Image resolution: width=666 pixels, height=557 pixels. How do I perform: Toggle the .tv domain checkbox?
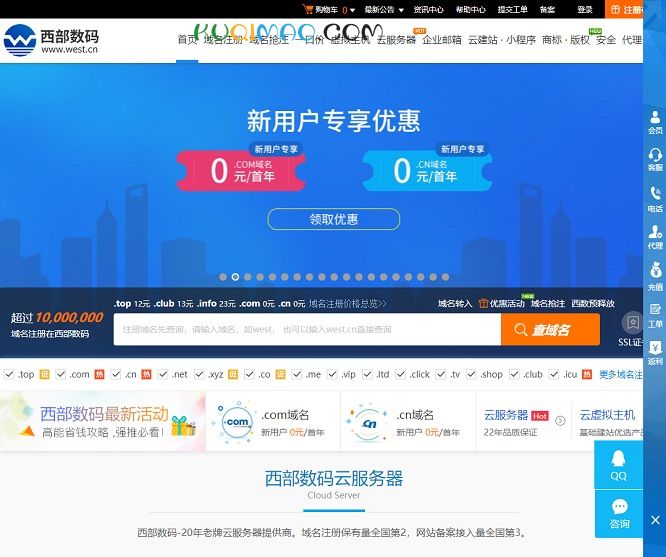[x=441, y=374]
